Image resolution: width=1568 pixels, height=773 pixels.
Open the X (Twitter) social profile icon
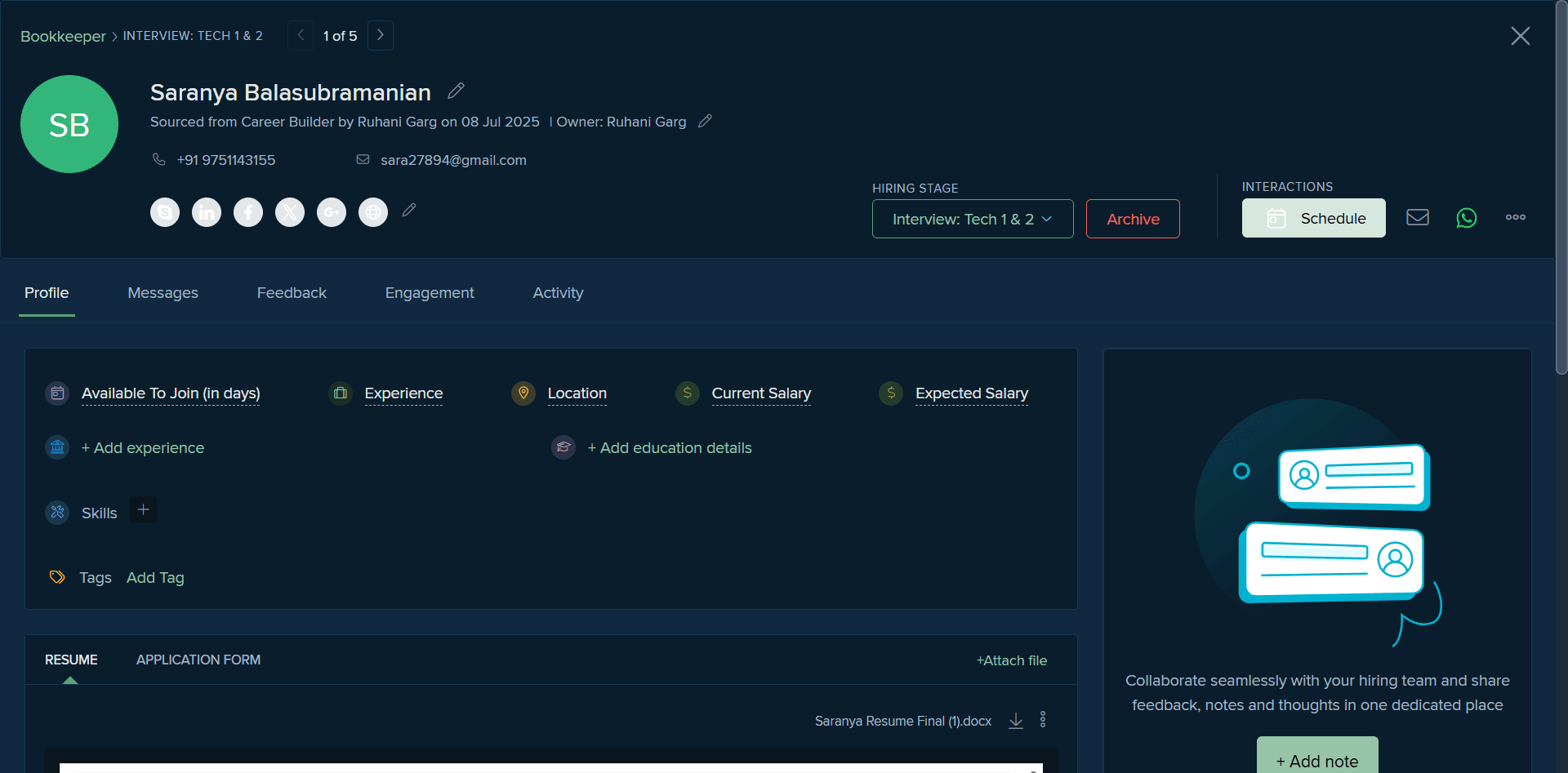[290, 212]
